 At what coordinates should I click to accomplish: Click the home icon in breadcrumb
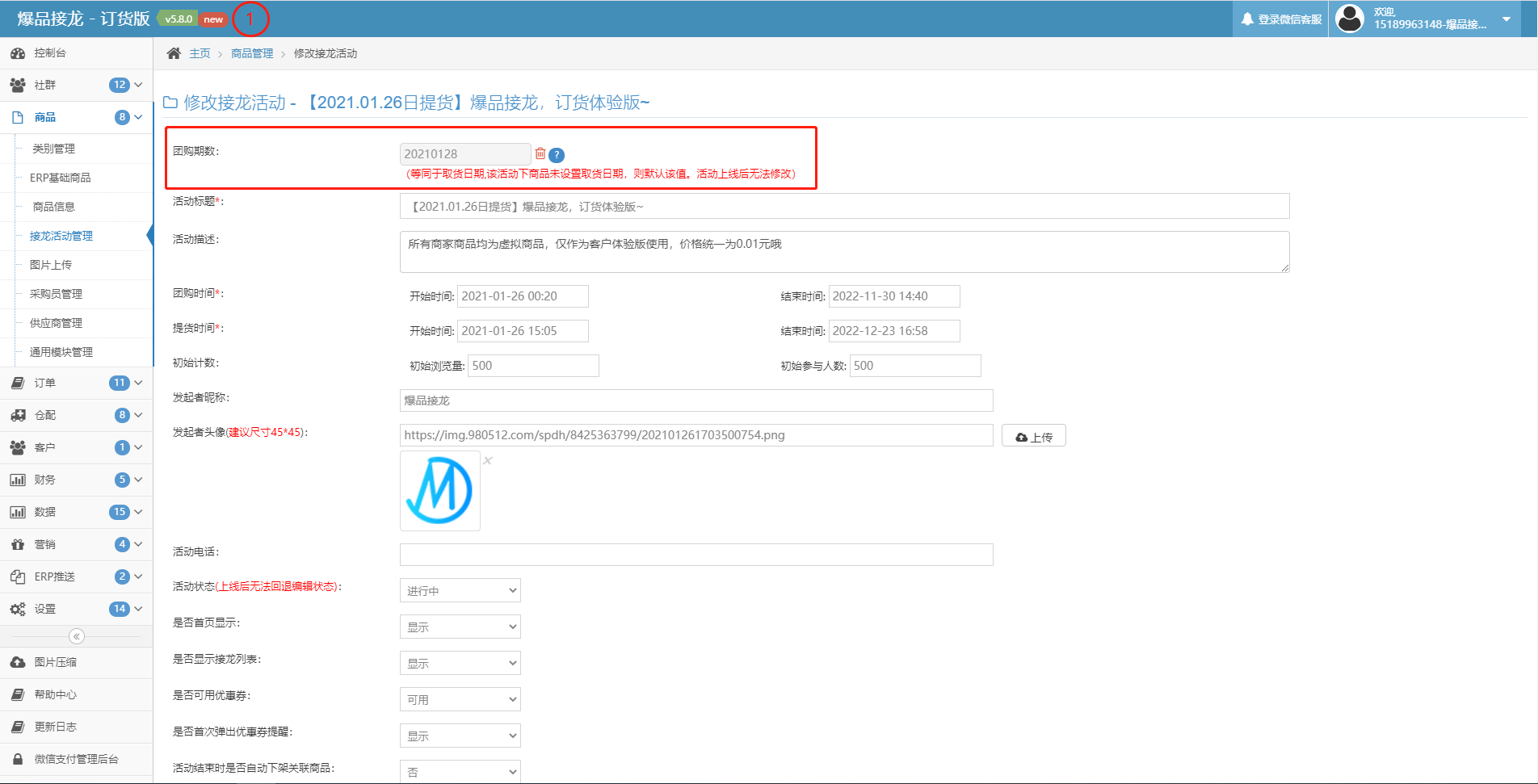174,53
